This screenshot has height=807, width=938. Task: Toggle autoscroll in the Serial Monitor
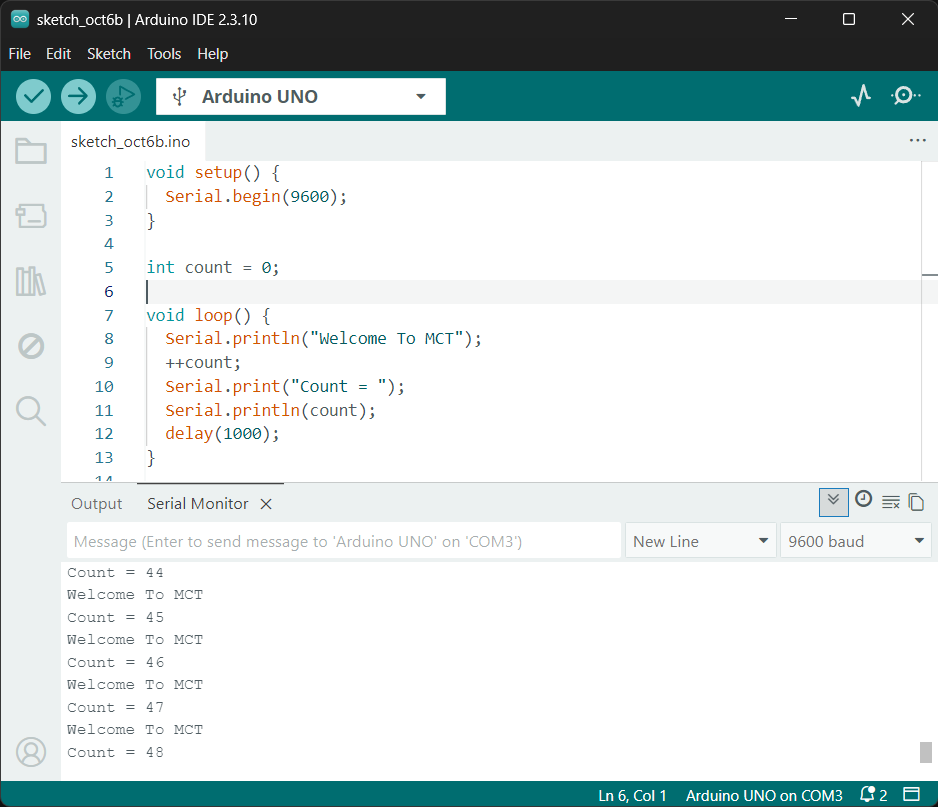[x=833, y=502]
